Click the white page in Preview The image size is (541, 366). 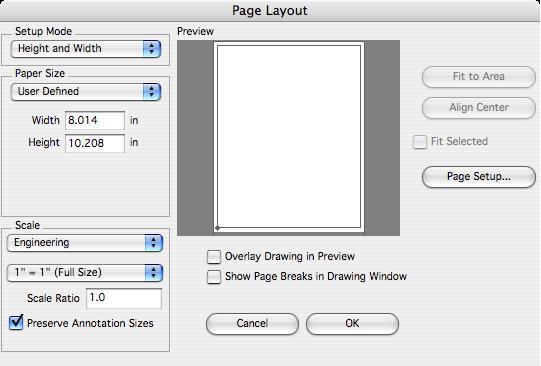pyautogui.click(x=289, y=137)
